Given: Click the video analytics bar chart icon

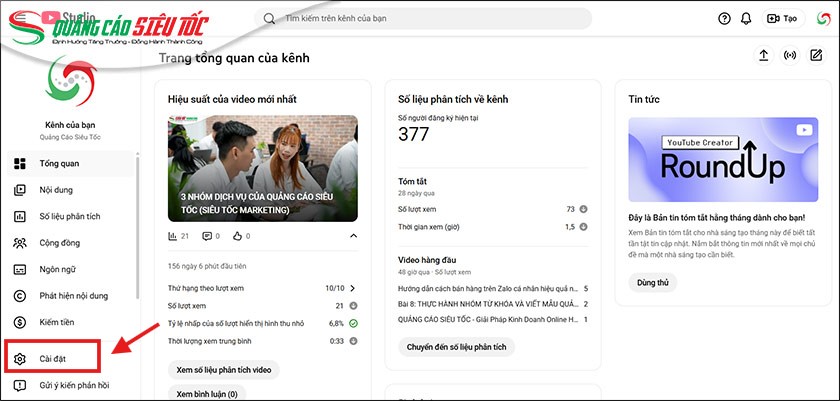Looking at the screenshot, I should (x=173, y=236).
